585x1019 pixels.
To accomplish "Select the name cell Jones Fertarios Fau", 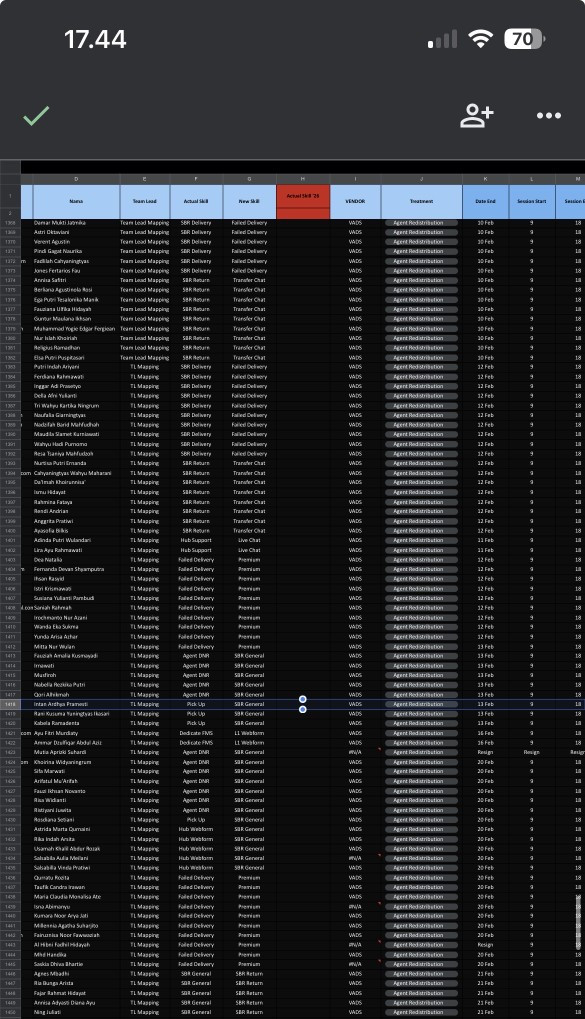I will [x=76, y=270].
